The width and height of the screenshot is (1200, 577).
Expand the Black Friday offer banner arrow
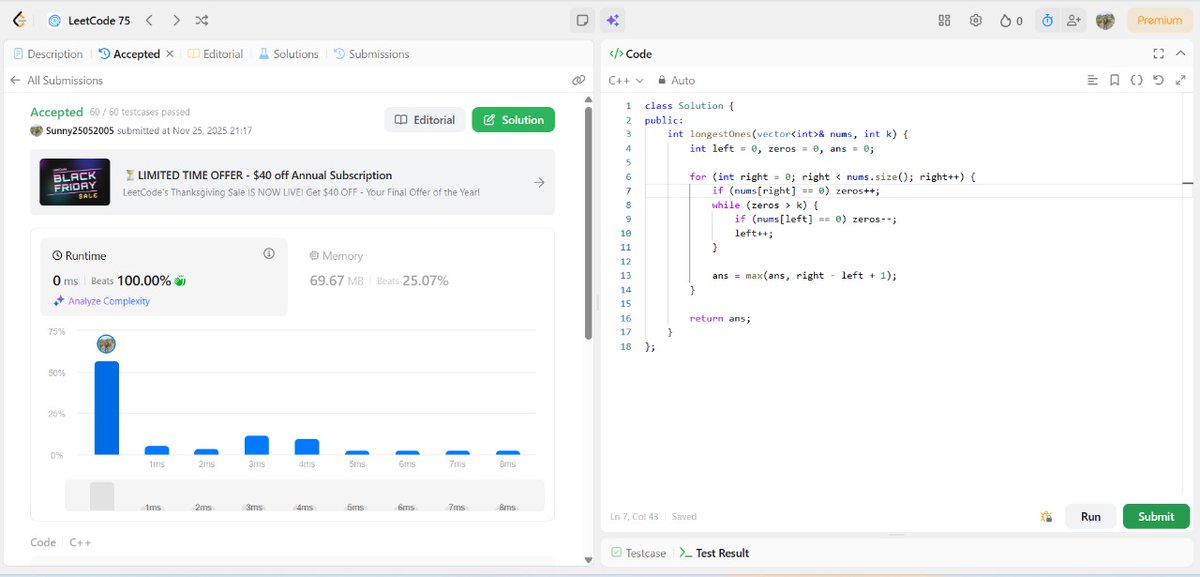[x=538, y=183]
